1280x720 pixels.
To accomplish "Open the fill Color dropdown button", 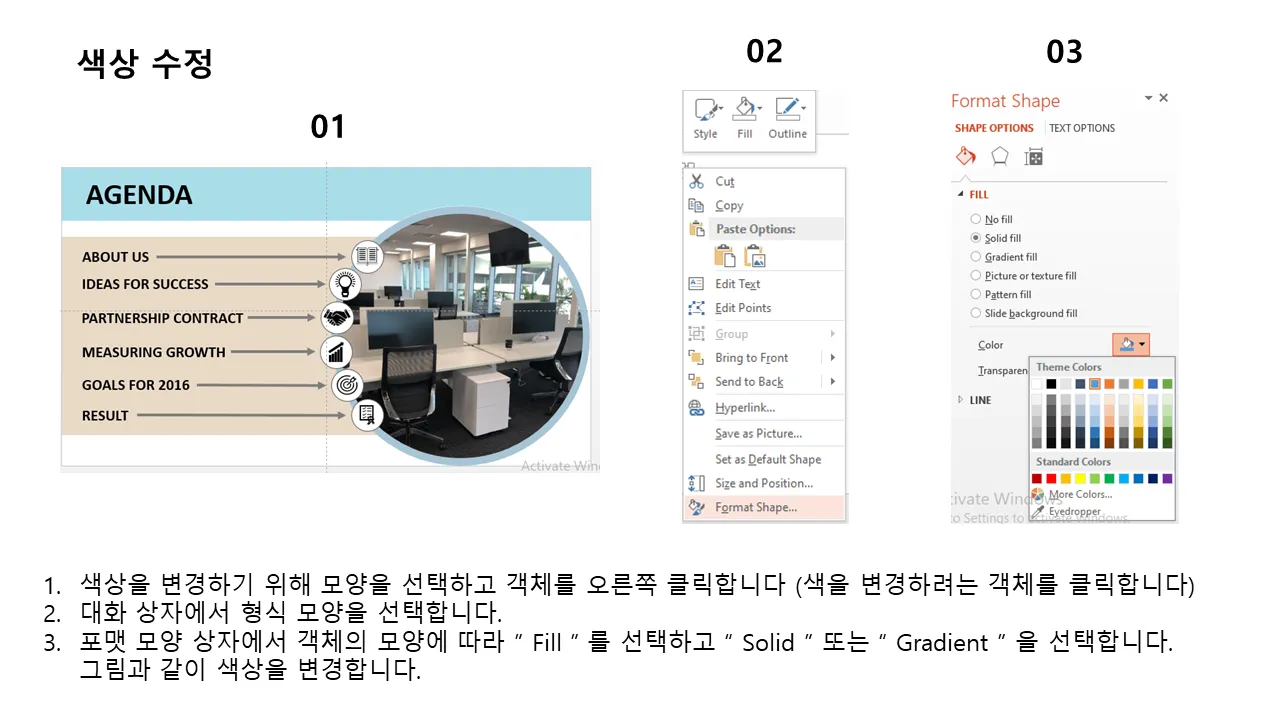I will pos(1132,345).
